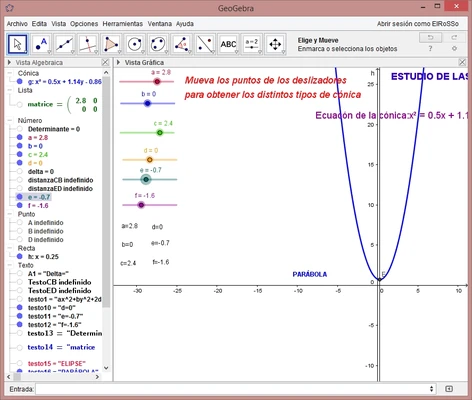Click algebra panel scroll right arrow
Viewport: 472px width, 400px height.
click(97, 377)
